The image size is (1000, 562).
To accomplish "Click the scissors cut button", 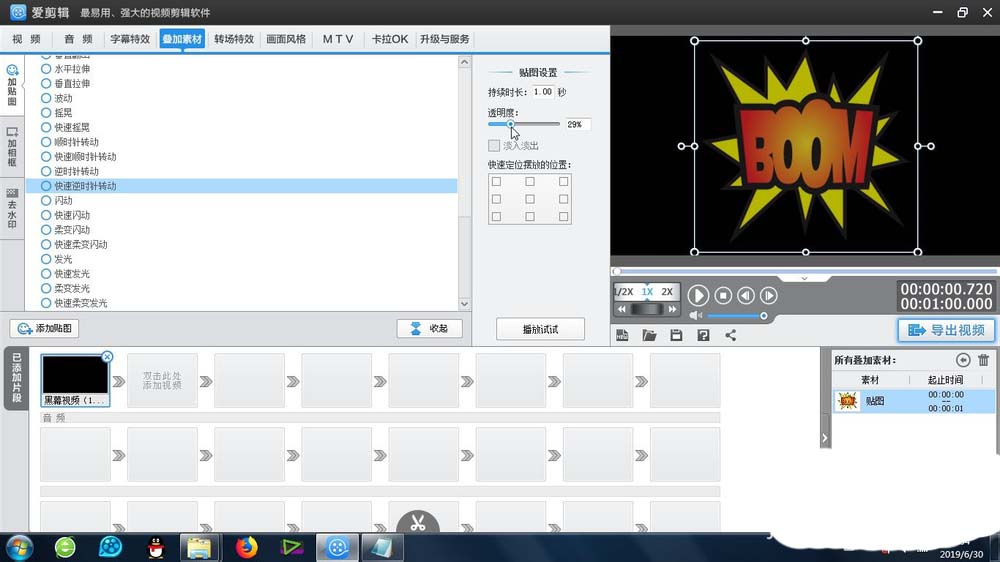I will point(418,522).
